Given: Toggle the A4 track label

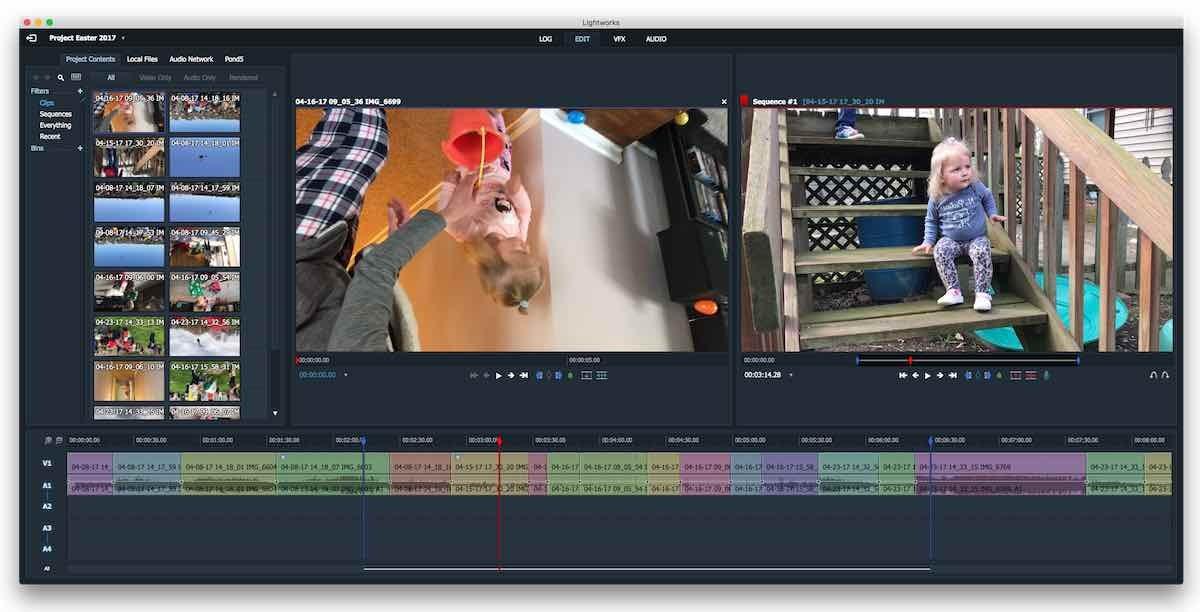Looking at the screenshot, I should point(47,549).
